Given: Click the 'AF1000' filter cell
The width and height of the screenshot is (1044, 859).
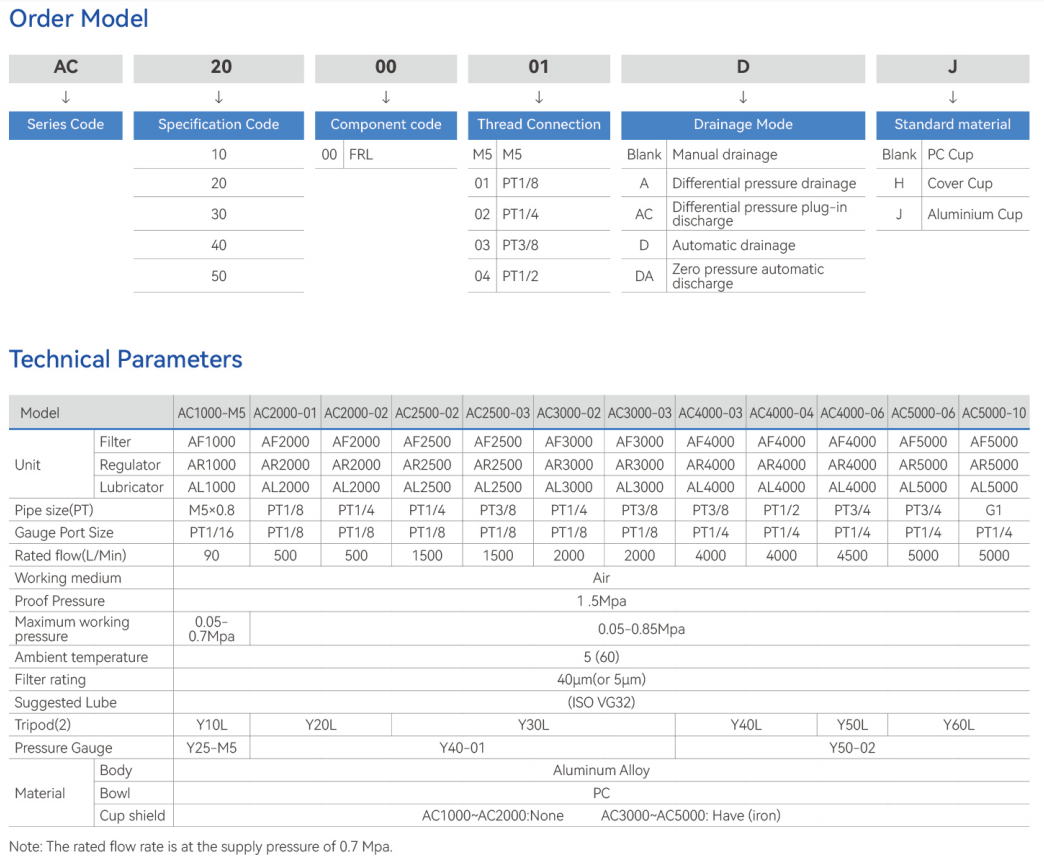Looking at the screenshot, I should coord(211,442).
